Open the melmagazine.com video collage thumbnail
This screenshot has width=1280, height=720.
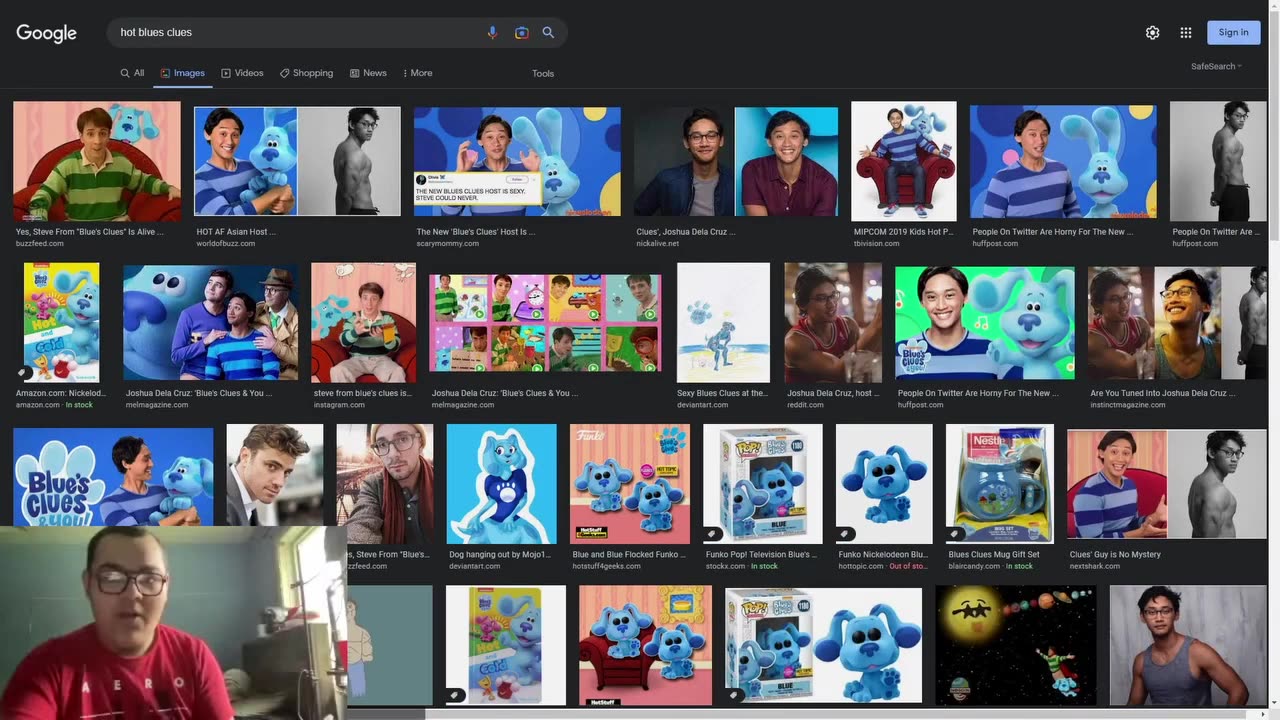pyautogui.click(x=545, y=322)
